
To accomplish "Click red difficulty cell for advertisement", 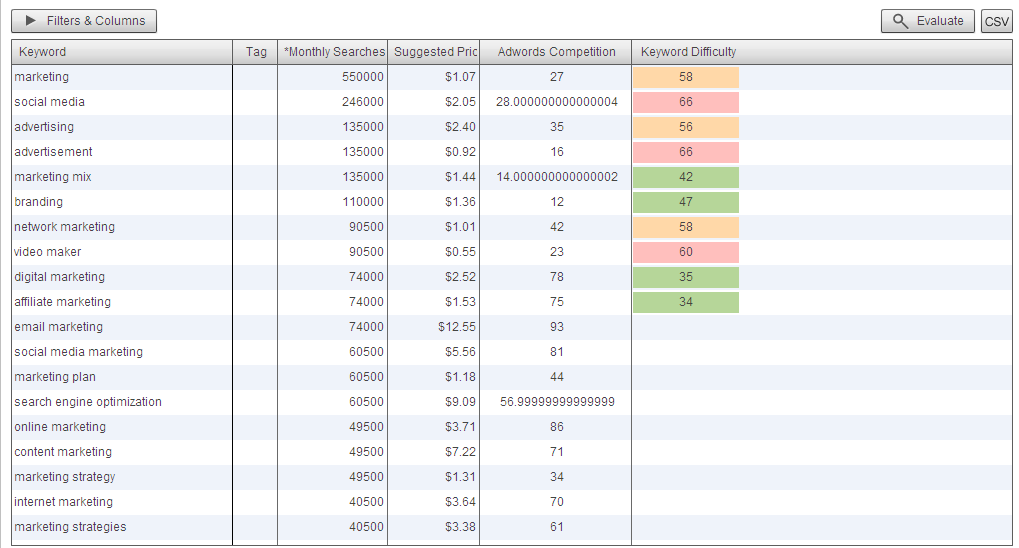I will point(685,152).
